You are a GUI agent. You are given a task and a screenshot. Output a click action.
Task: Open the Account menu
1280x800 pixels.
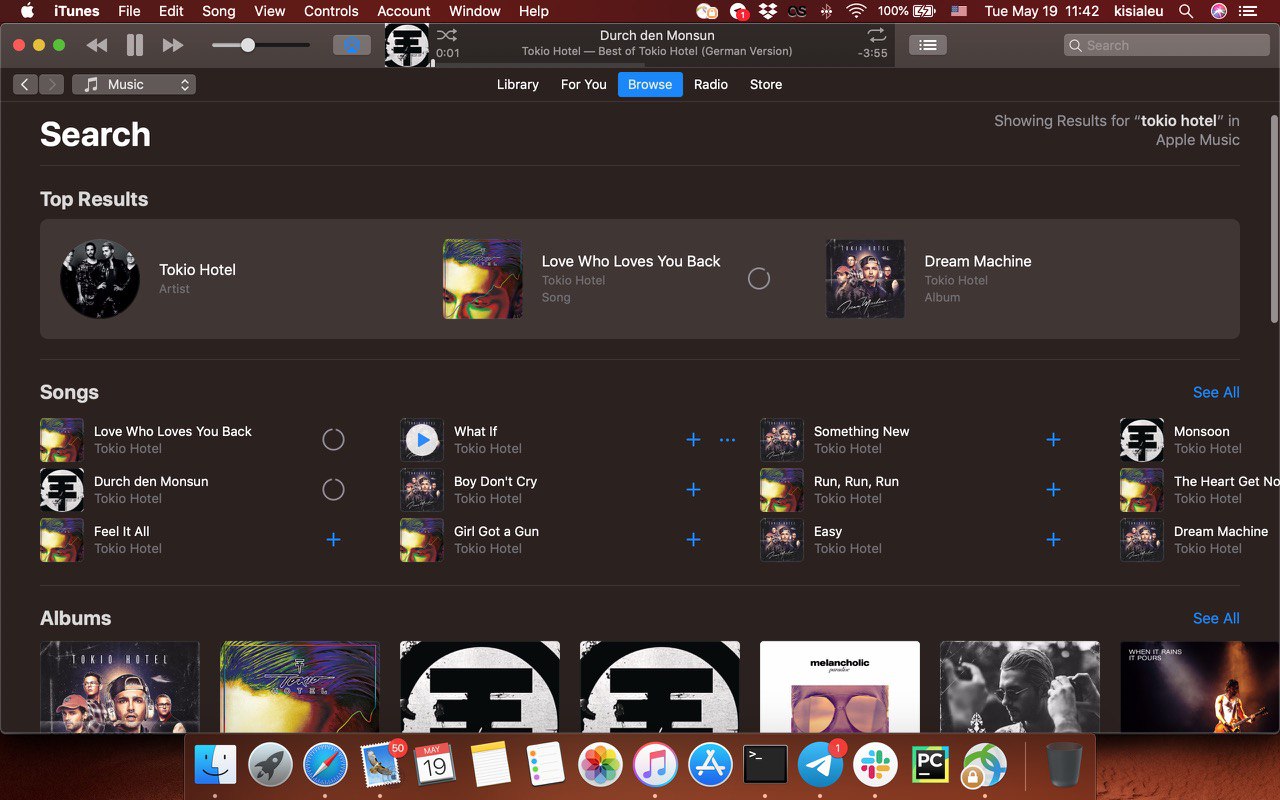pos(404,11)
